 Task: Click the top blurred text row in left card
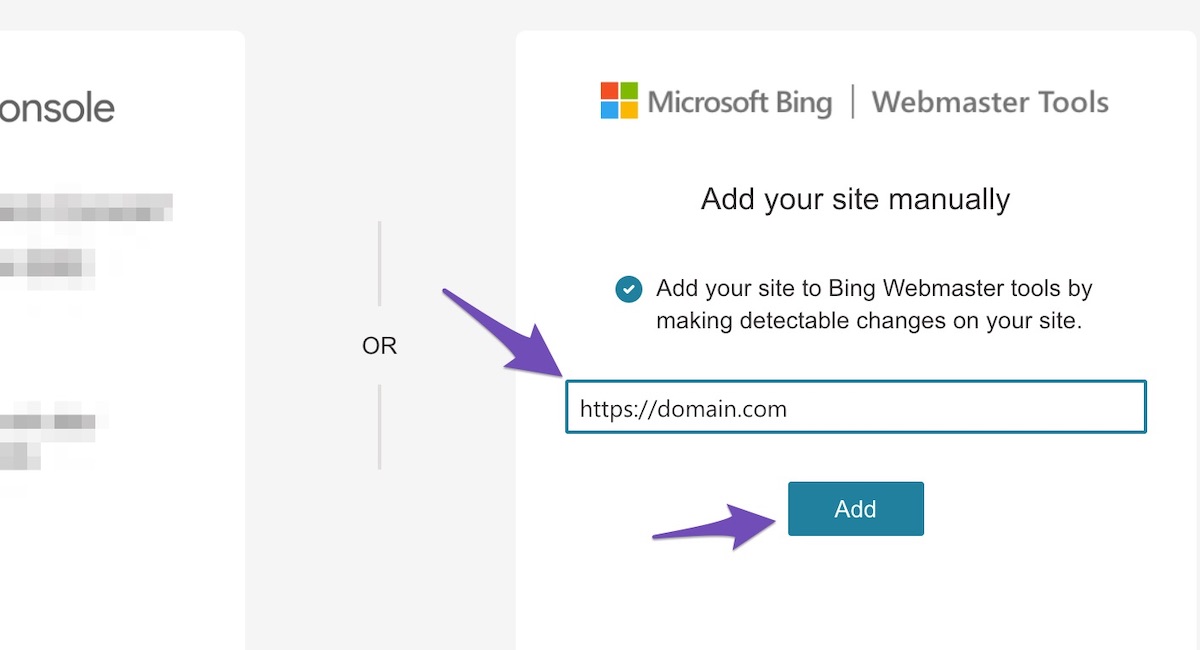(x=85, y=207)
